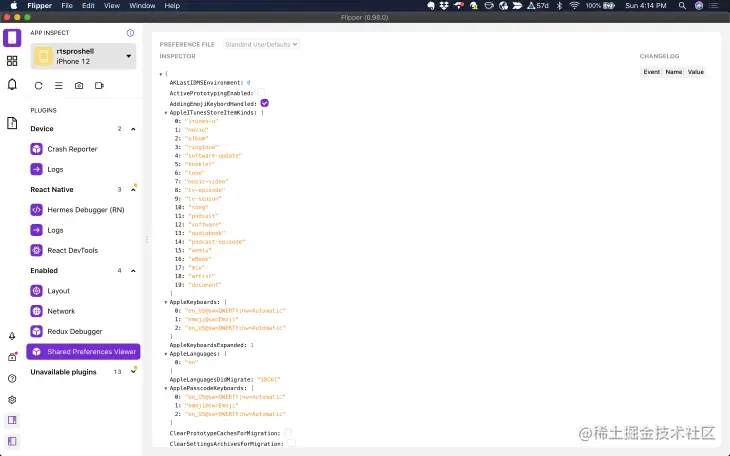Open the Window menu

(x=142, y=6)
